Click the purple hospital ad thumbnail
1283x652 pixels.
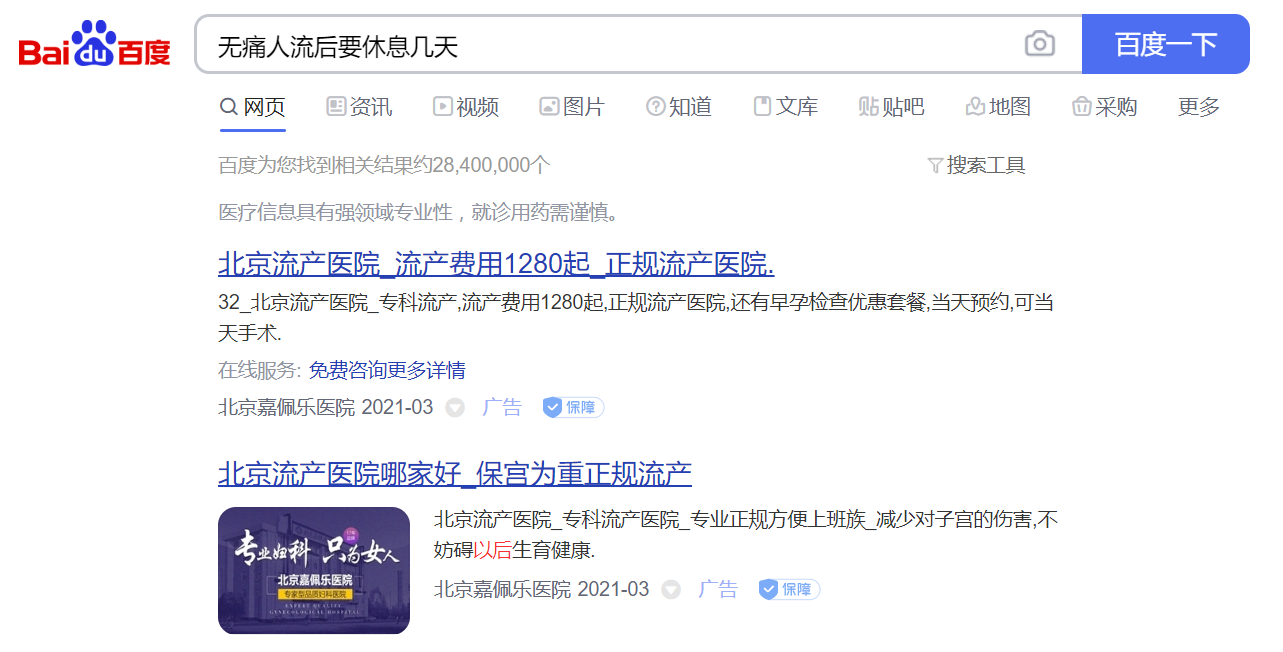point(314,570)
